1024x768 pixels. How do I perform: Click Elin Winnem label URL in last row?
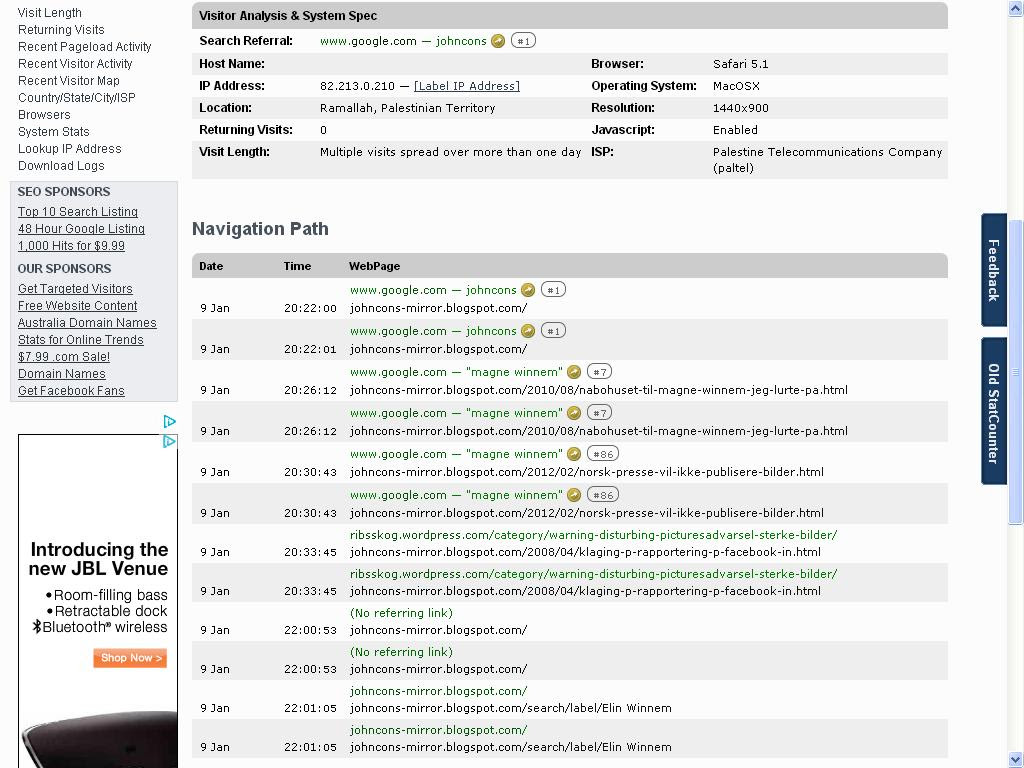pyautogui.click(x=511, y=747)
